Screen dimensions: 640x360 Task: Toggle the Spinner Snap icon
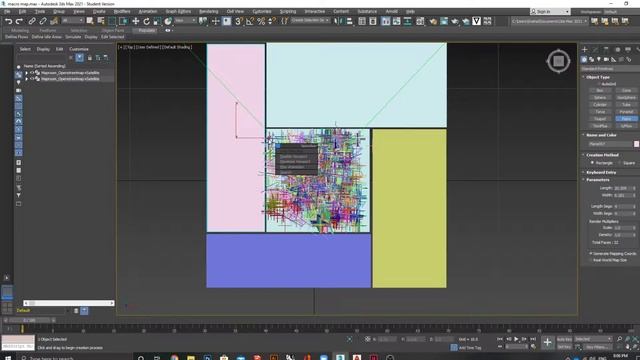[271, 21]
